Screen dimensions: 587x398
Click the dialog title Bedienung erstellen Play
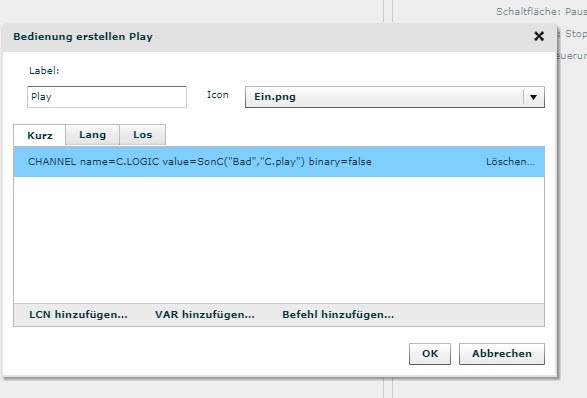pos(83,37)
